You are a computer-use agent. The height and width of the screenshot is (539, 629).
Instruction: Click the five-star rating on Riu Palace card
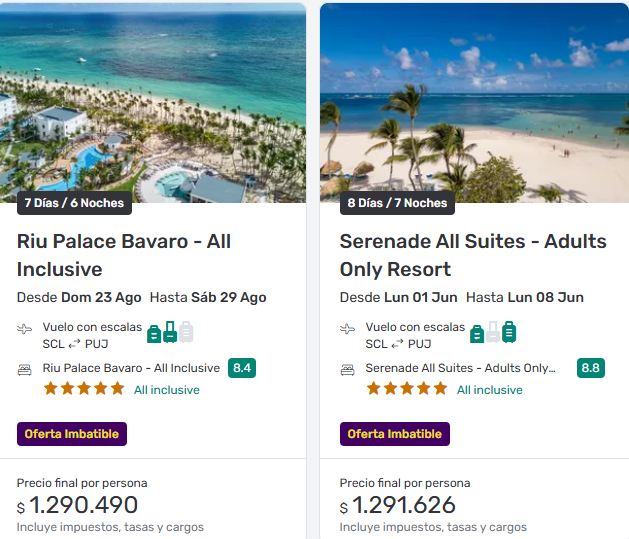pos(84,389)
